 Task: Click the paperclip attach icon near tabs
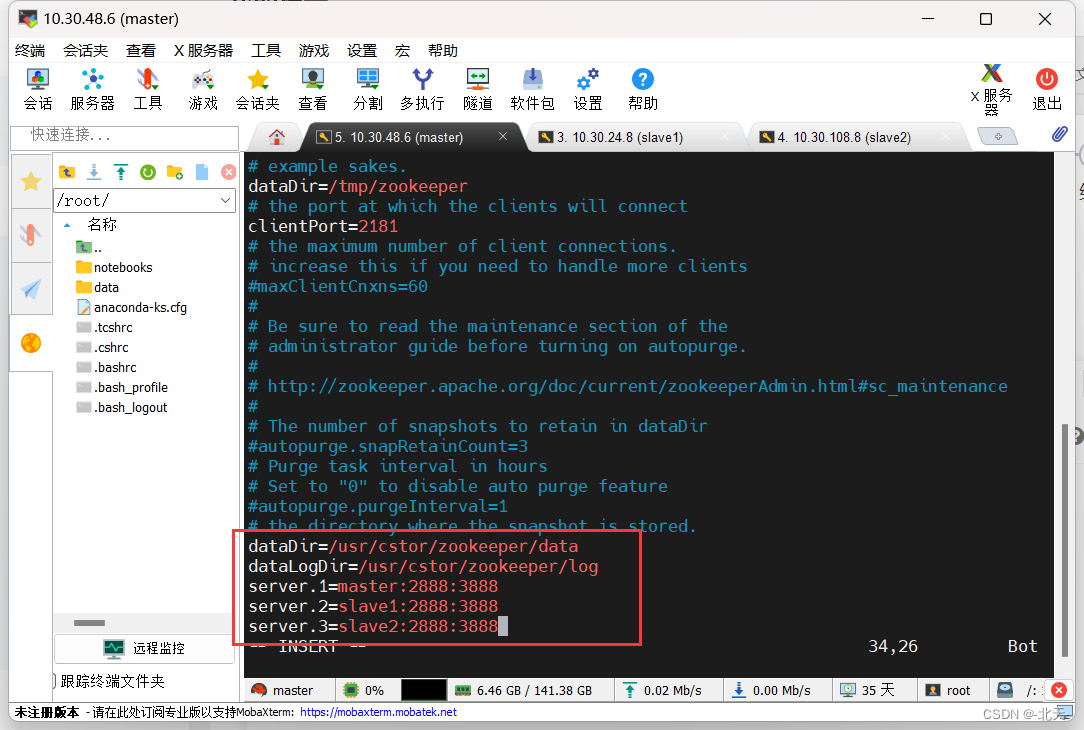click(1059, 134)
